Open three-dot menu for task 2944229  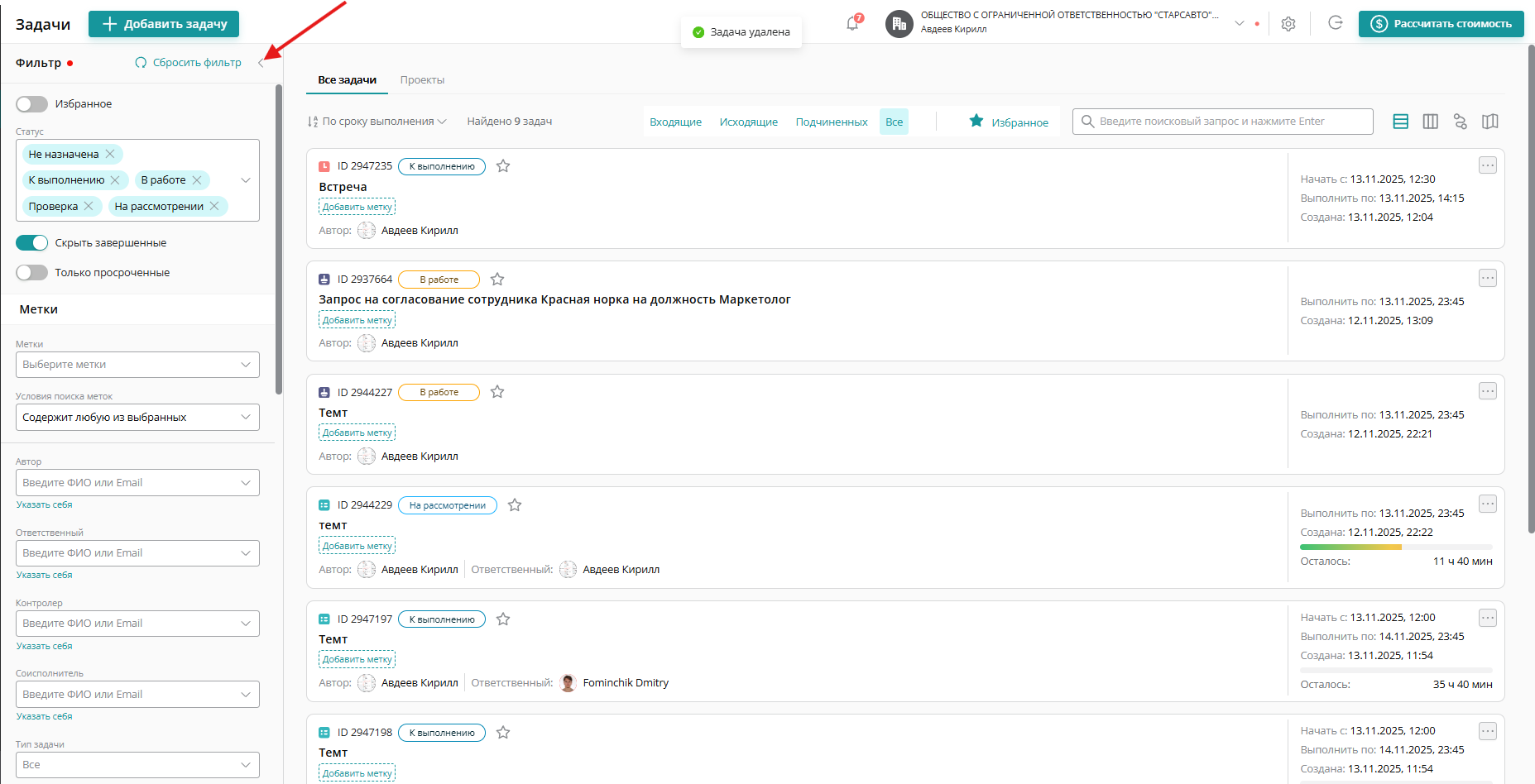coord(1488,504)
